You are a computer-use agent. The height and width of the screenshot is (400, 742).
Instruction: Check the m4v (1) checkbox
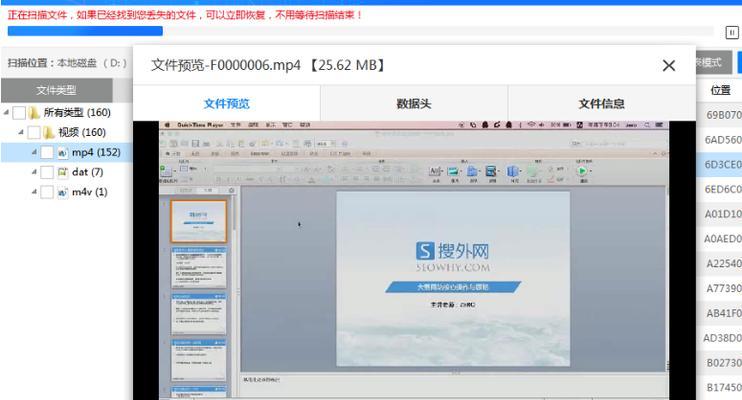pos(47,192)
